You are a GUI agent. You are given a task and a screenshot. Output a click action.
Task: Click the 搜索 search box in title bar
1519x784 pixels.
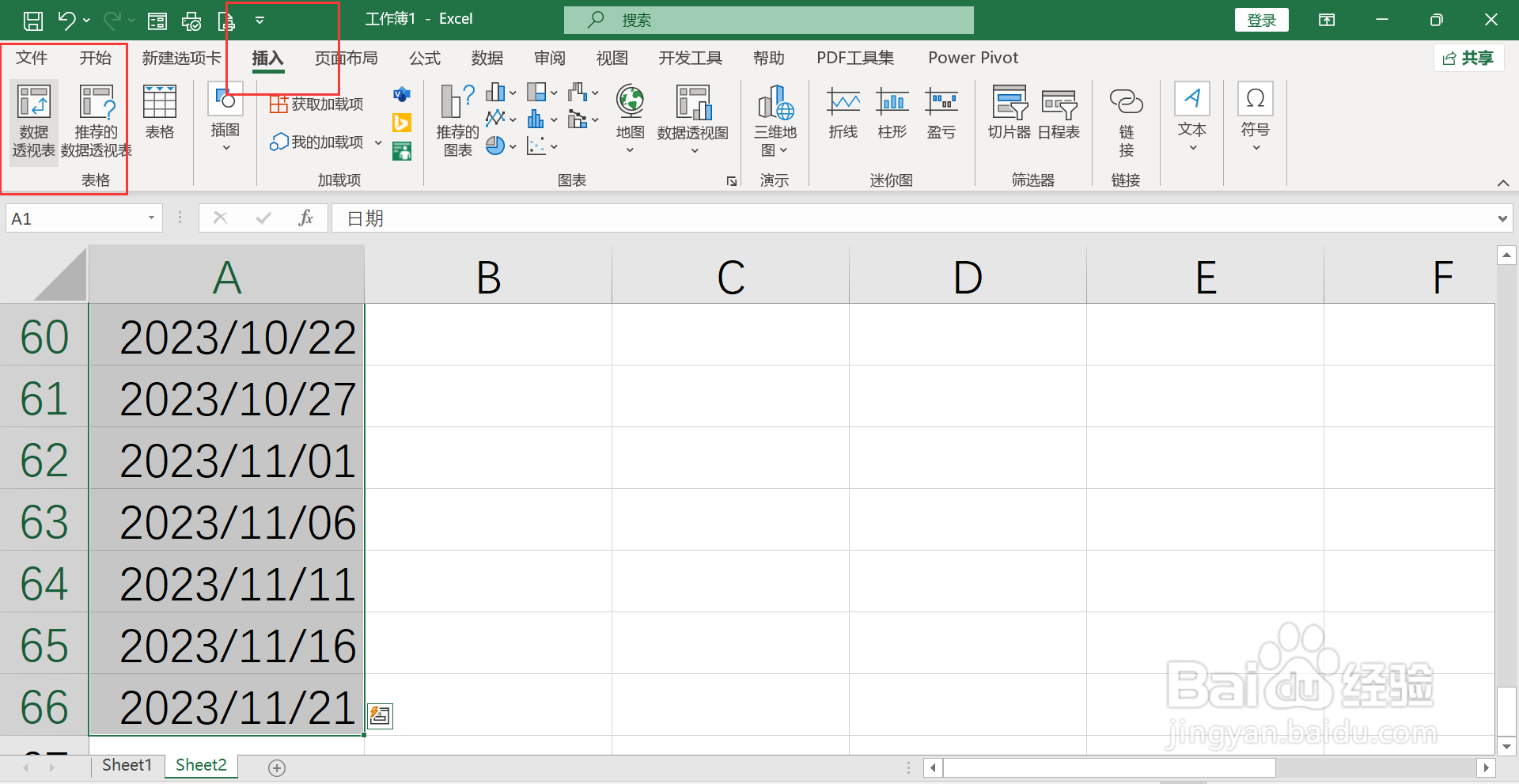tap(768, 20)
